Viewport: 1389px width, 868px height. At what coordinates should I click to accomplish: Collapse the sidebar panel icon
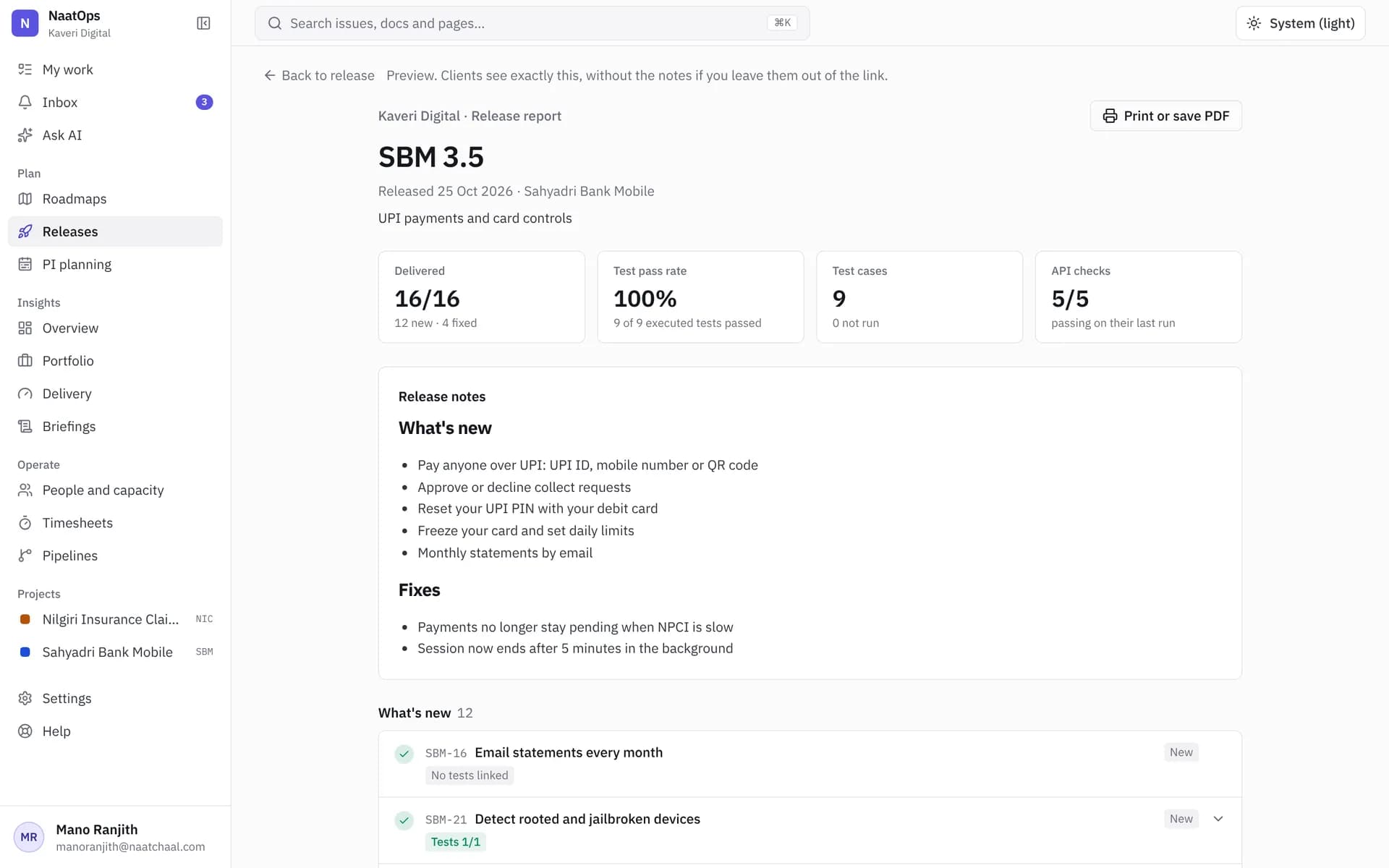(203, 23)
